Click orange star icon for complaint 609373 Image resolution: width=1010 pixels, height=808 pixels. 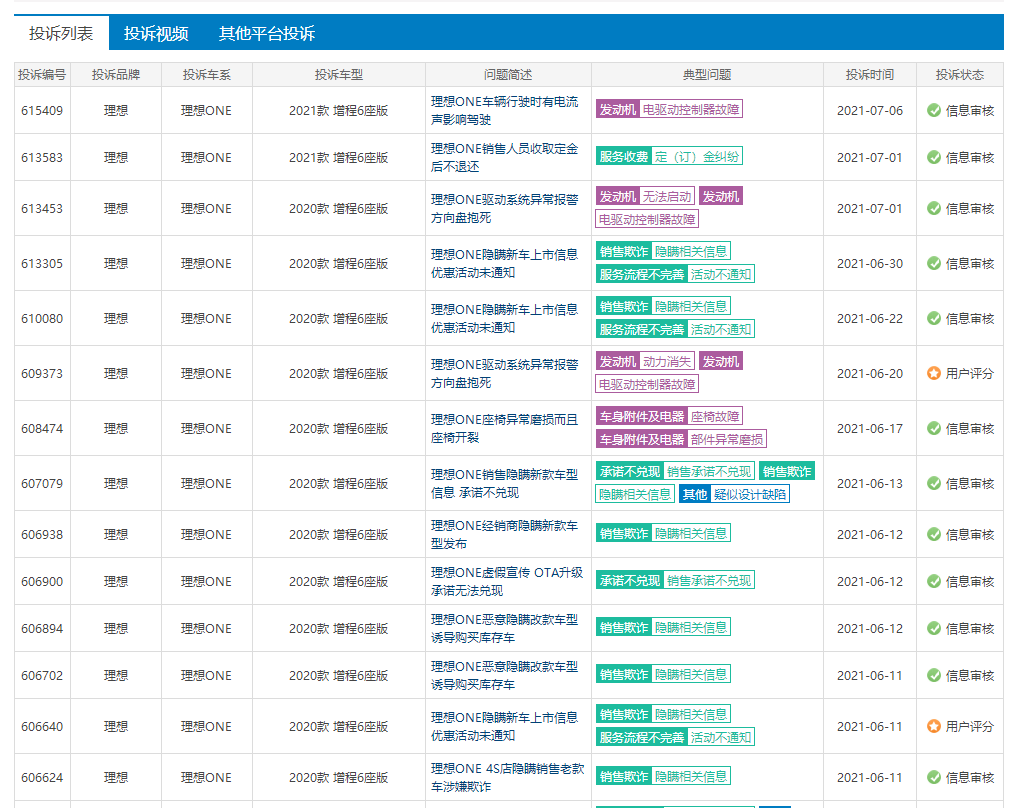click(x=933, y=373)
